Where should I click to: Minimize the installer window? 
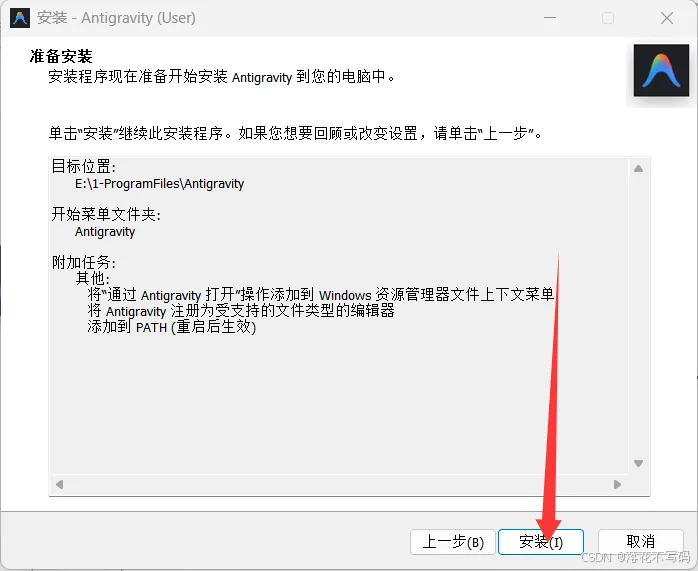pos(550,18)
